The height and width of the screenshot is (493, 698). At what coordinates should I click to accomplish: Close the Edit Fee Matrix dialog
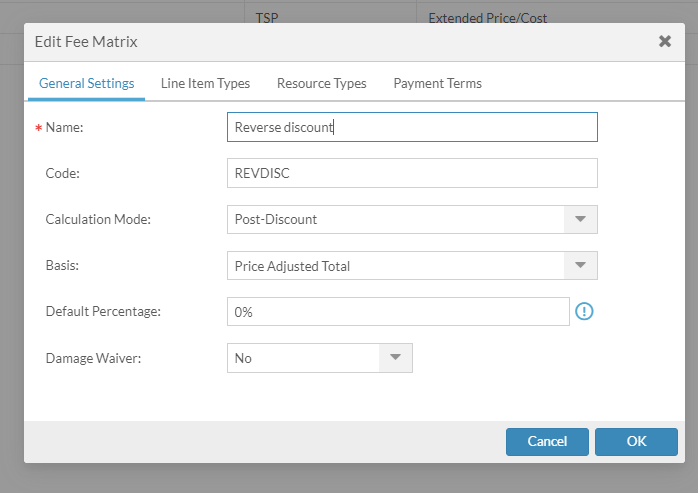(x=664, y=42)
